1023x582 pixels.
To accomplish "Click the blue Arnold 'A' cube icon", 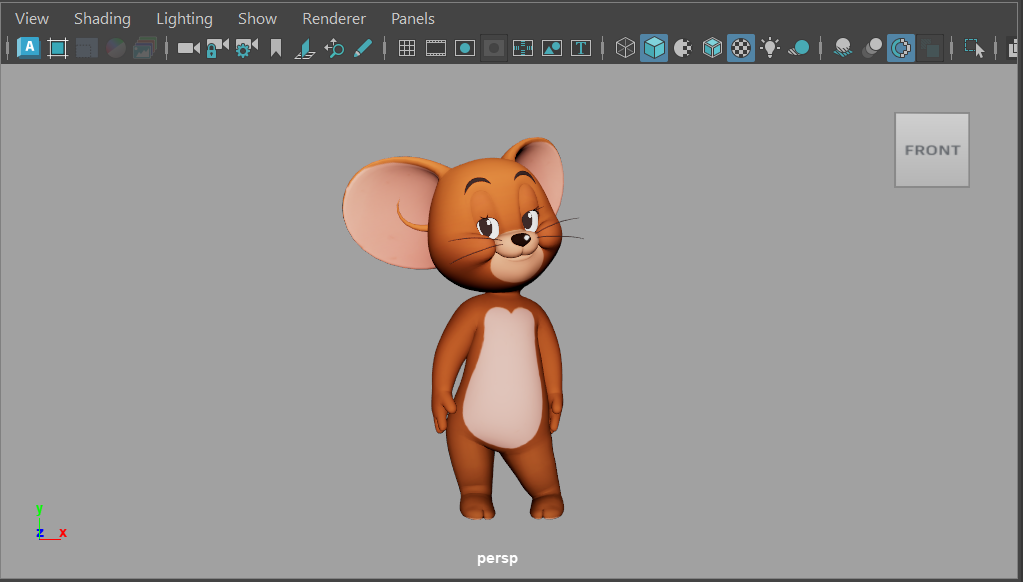I will tap(29, 48).
